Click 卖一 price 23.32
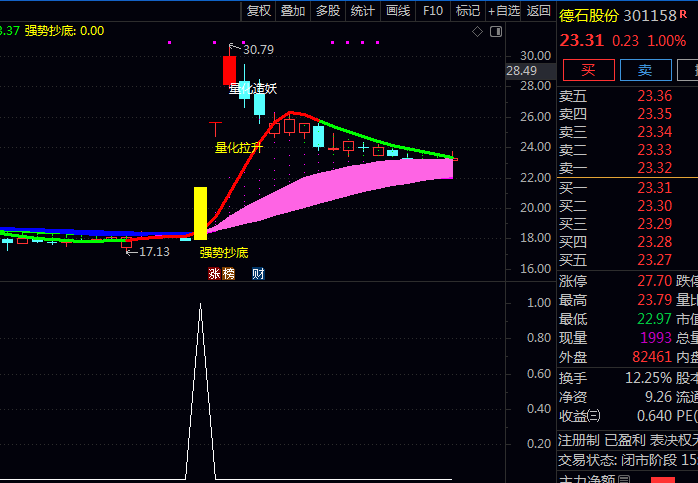This screenshot has width=698, height=483. tap(654, 168)
